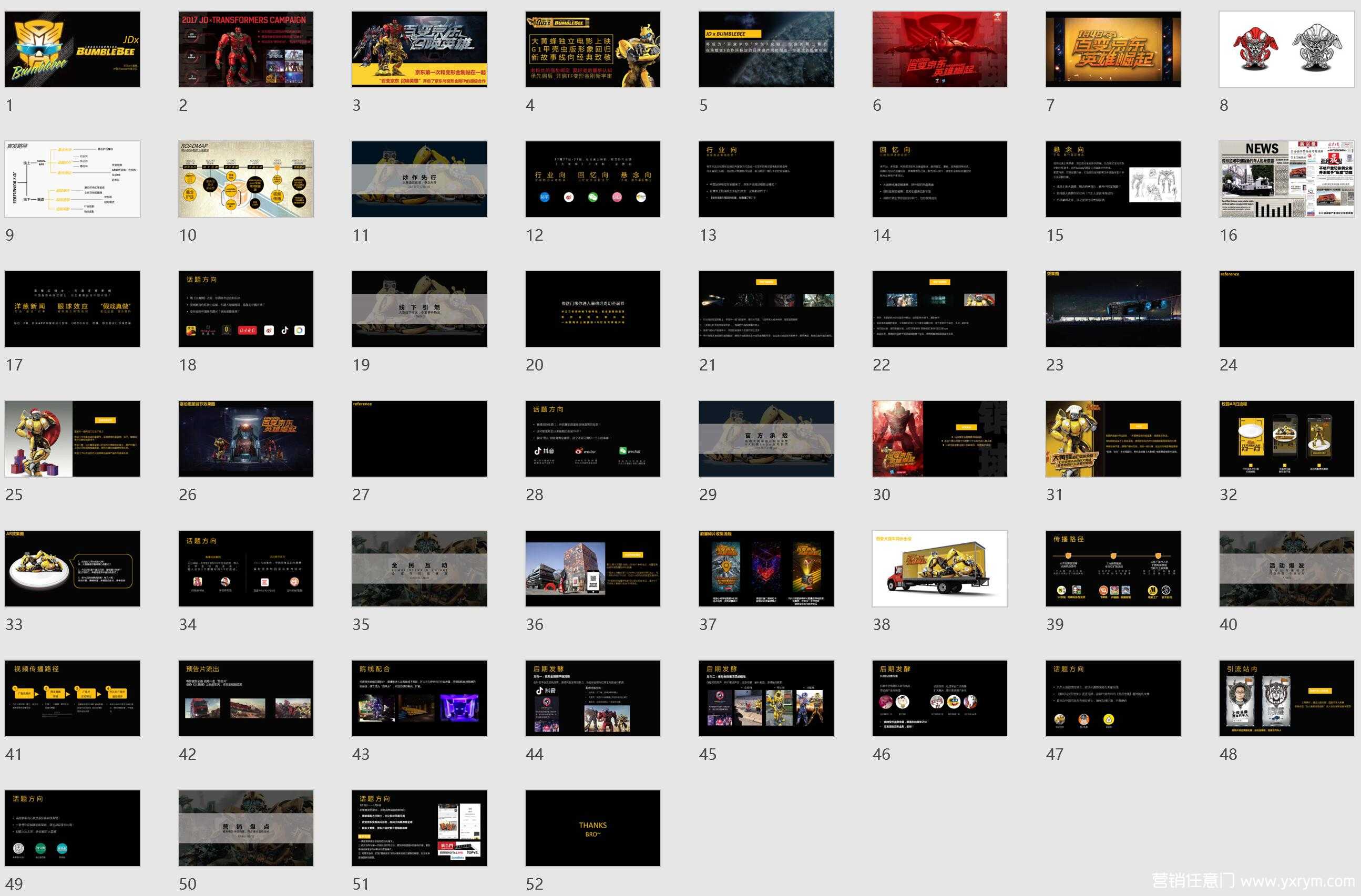
Task: Select slide 39 '传播路径' thumbnail
Action: tap(1113, 569)
